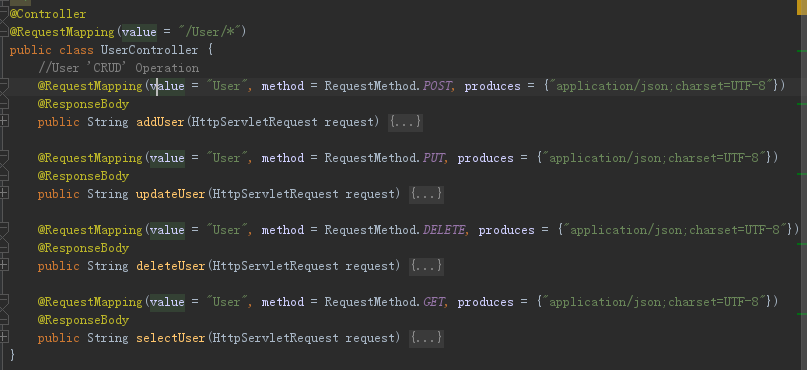Click the @Controller annotation
The image size is (807, 370).
(x=48, y=14)
